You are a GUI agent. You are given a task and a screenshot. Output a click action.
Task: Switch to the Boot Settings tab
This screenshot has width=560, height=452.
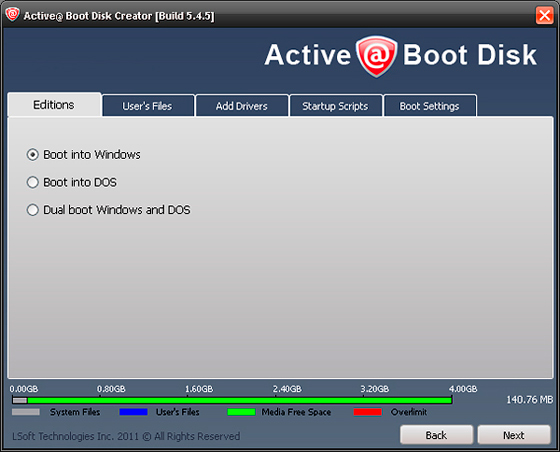pos(430,106)
